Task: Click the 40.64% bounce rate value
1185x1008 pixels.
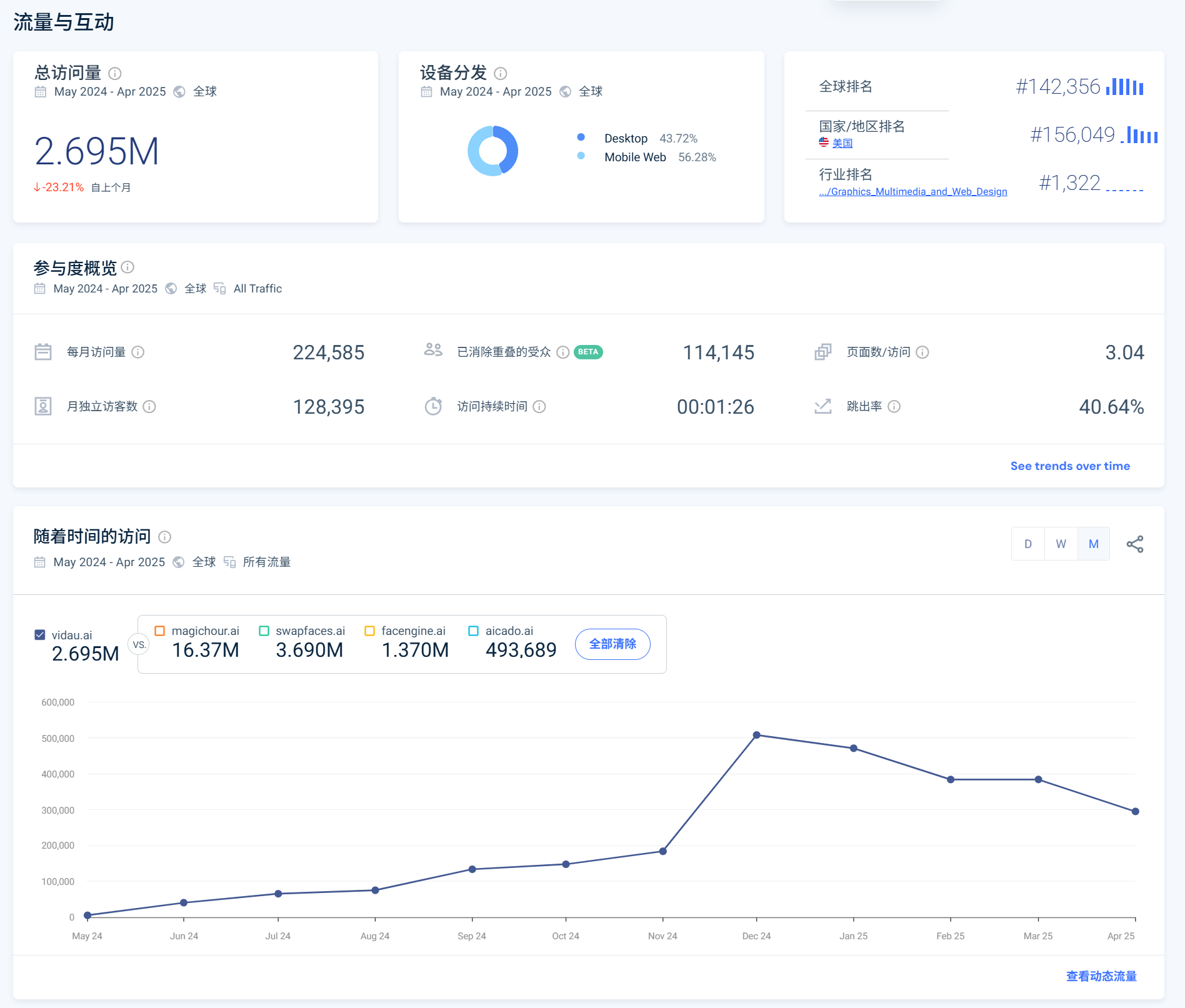Action: tap(1111, 407)
